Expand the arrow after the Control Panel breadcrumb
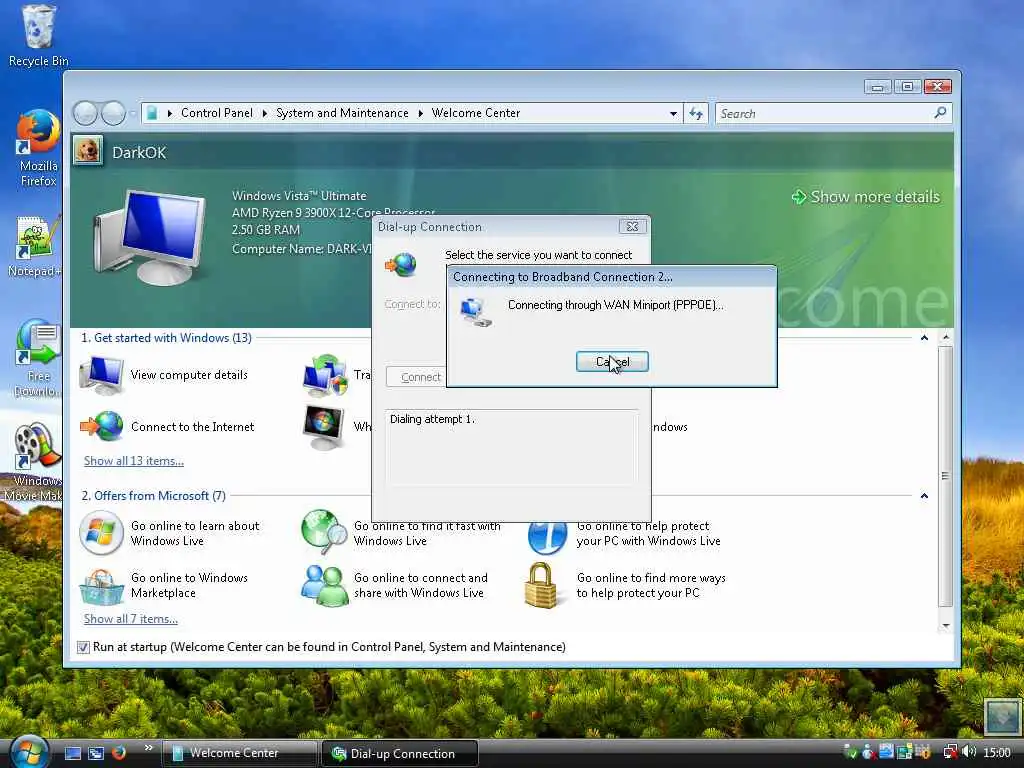Image resolution: width=1024 pixels, height=768 pixels. tap(264, 114)
